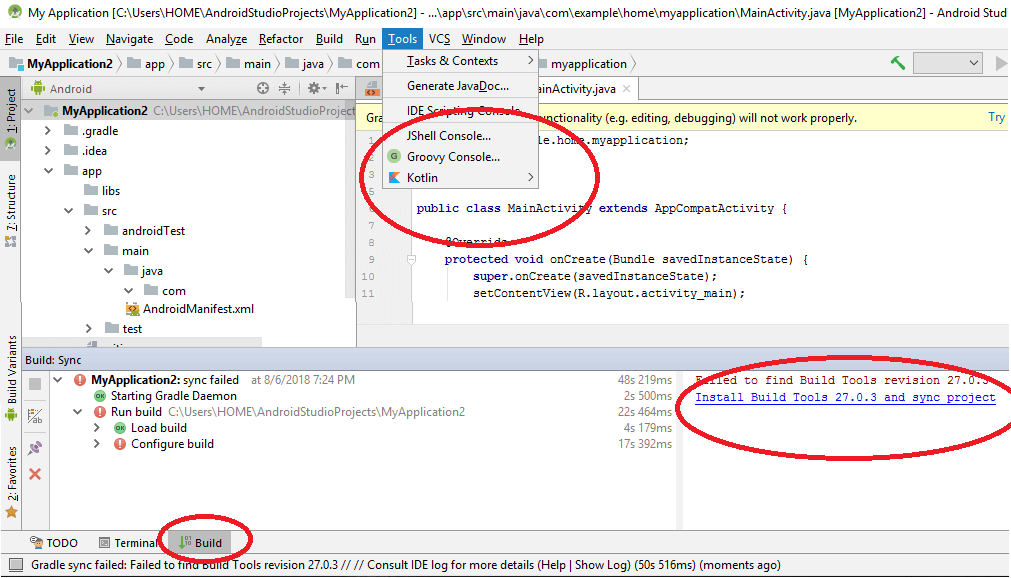The width and height of the screenshot is (1011, 578).
Task: Click the Gradle sync failed status bar message
Action: coord(406,565)
